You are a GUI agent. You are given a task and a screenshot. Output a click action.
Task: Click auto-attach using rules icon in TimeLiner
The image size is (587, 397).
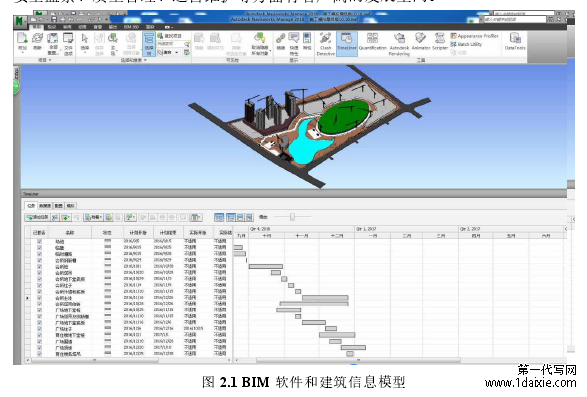(109, 217)
